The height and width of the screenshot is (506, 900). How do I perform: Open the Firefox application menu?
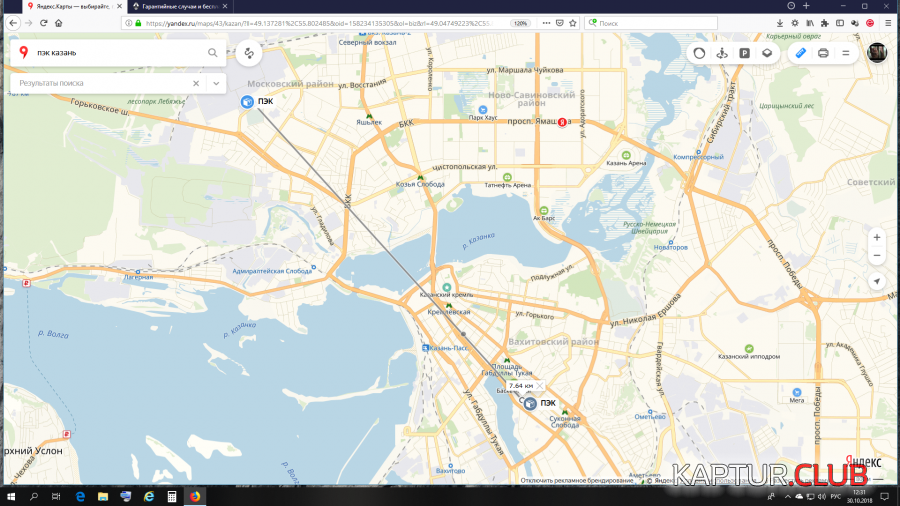[x=888, y=24]
